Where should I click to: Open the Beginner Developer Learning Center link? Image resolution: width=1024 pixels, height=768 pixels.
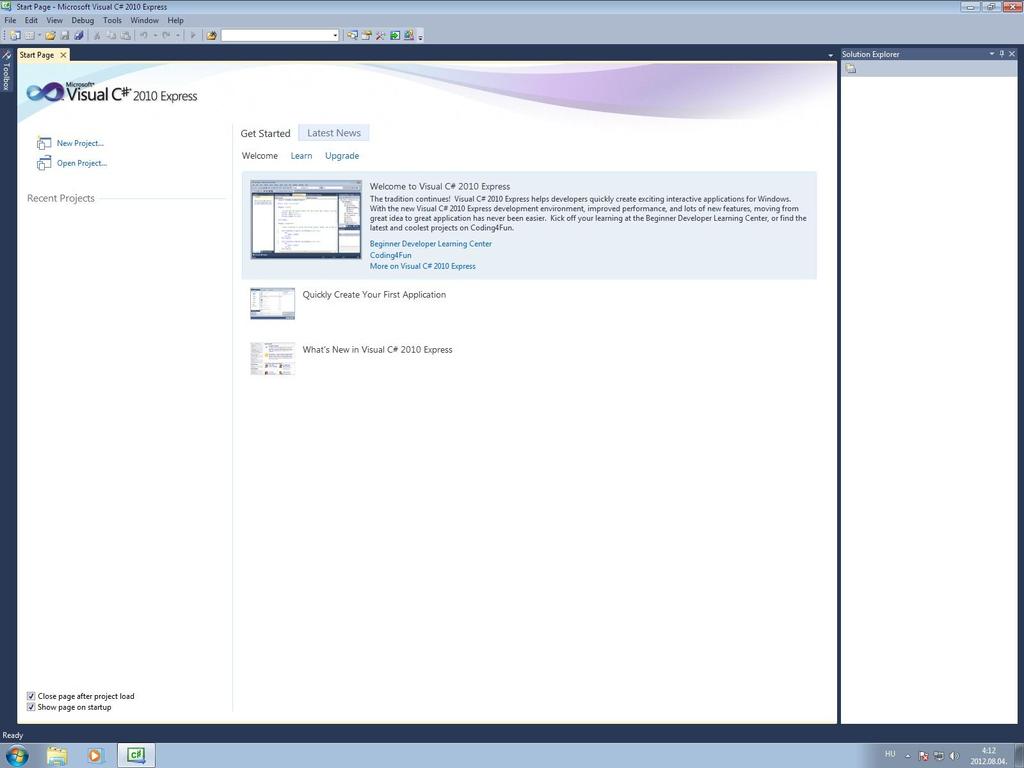[x=430, y=244]
